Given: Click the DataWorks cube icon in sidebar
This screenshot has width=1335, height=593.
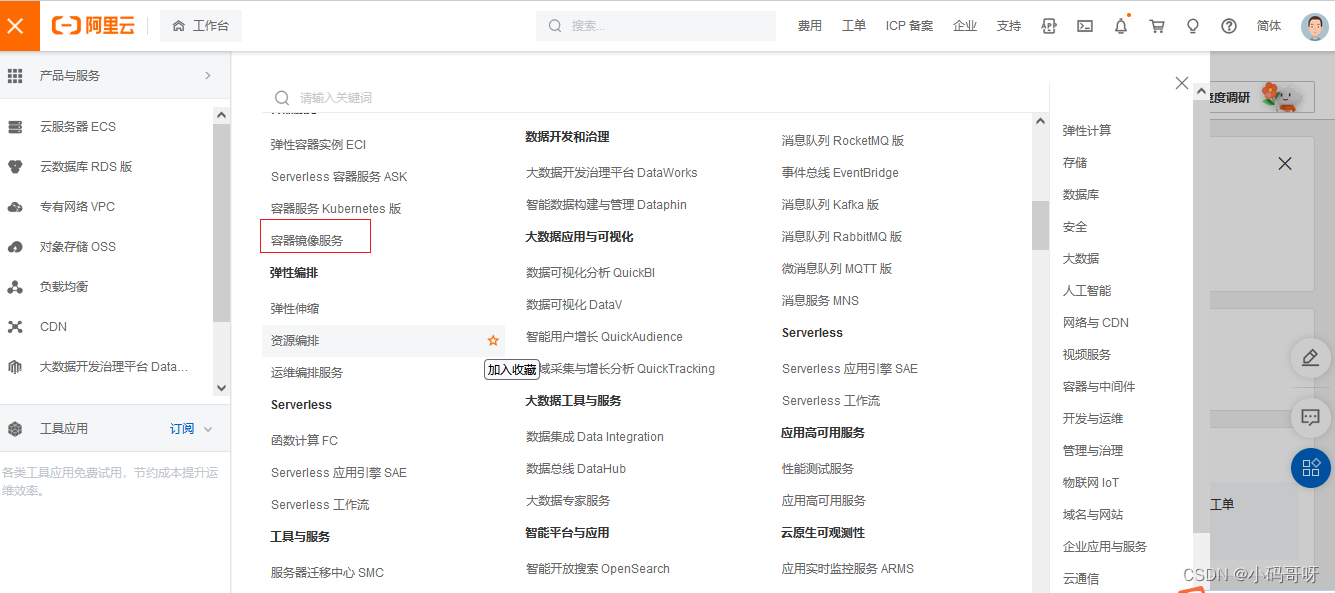Looking at the screenshot, I should [x=15, y=367].
